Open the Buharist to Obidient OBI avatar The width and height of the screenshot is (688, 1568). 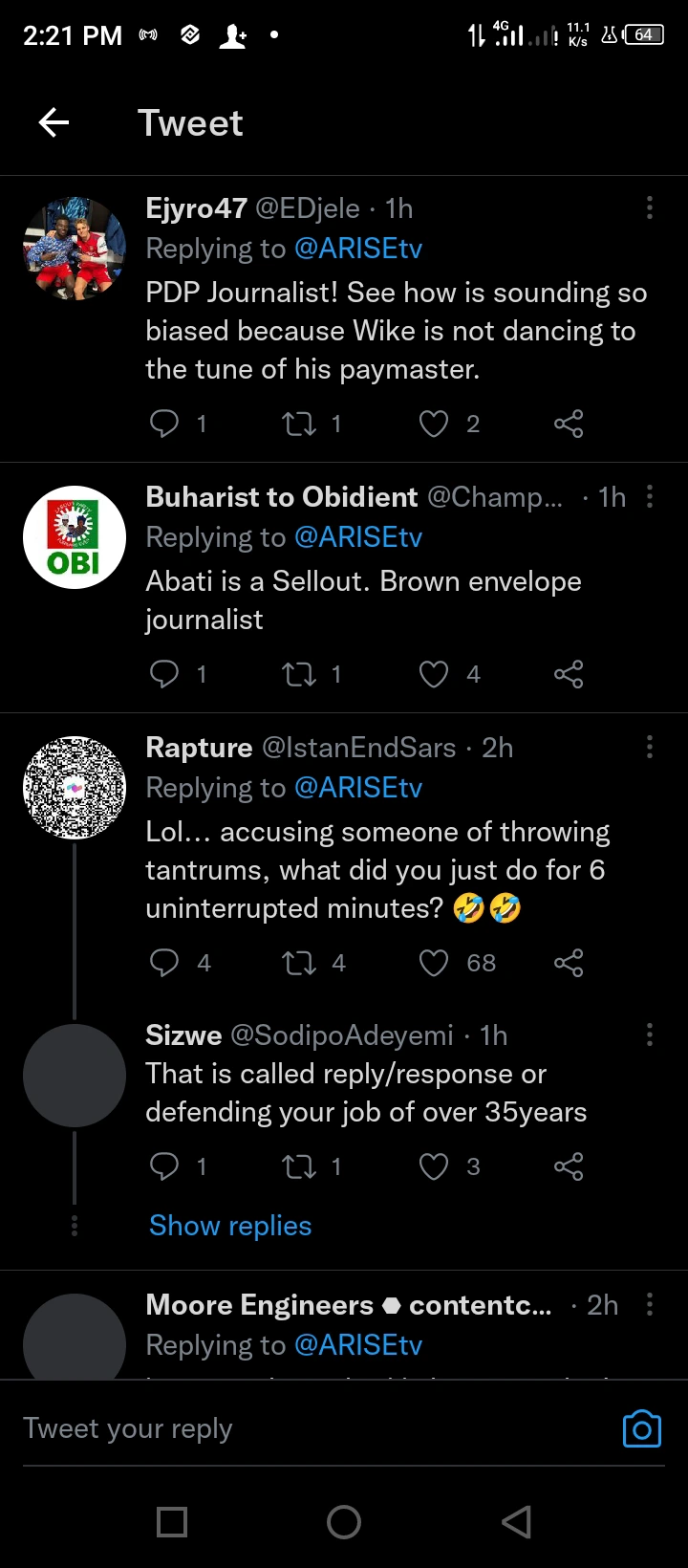(x=75, y=537)
